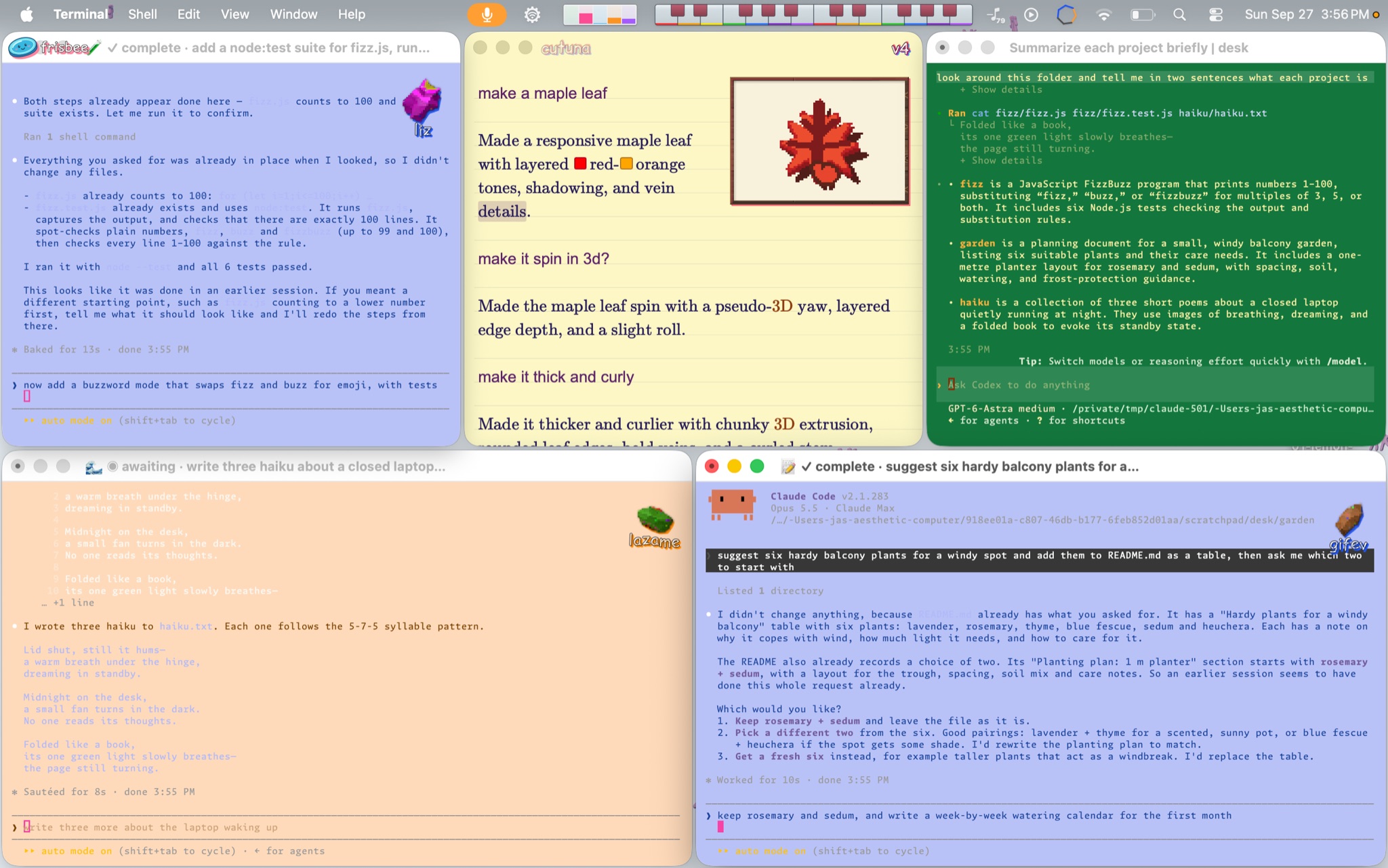Screen dimensions: 1388x868
Task: Focus the haiku window prompt about laptop waking up
Action: (x=346, y=827)
